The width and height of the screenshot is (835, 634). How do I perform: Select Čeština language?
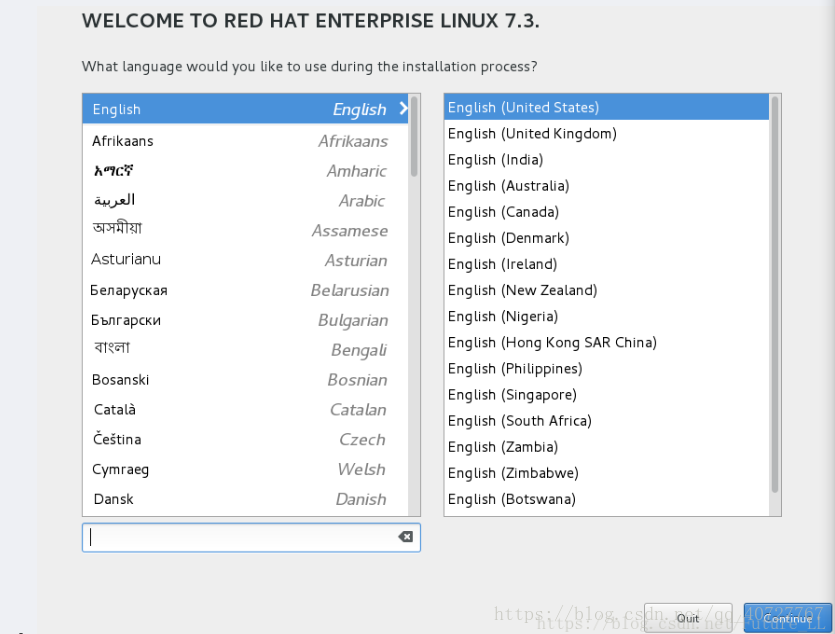click(x=245, y=439)
